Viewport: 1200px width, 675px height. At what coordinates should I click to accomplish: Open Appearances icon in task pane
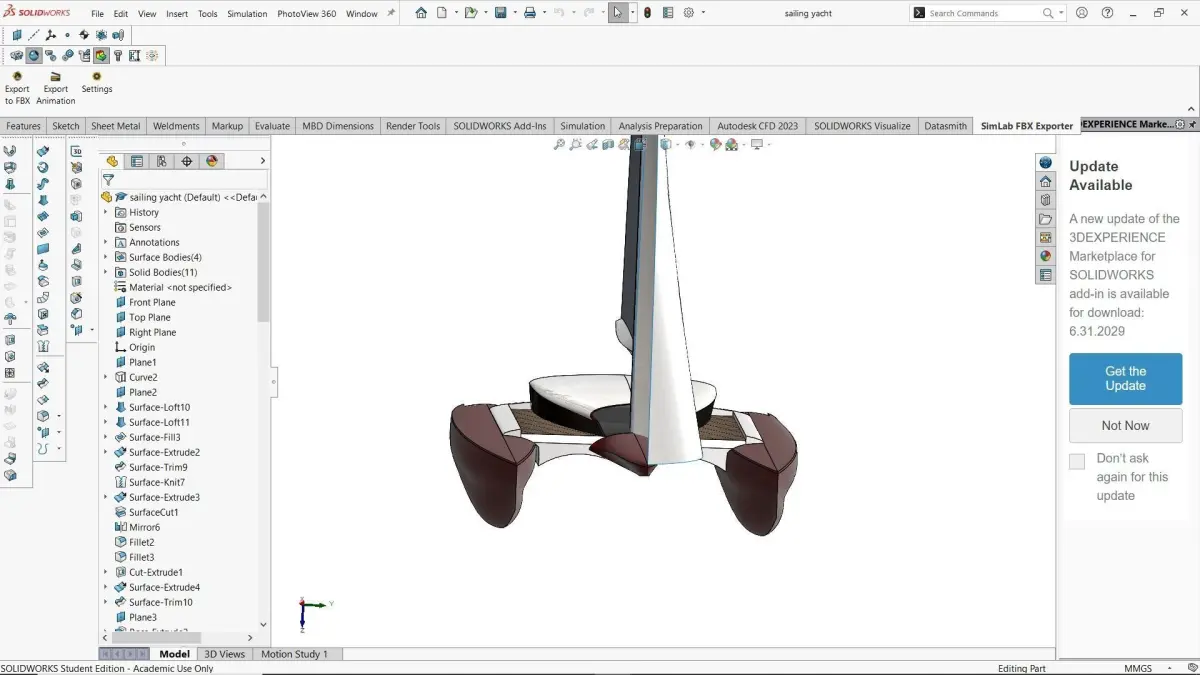[x=1045, y=256]
